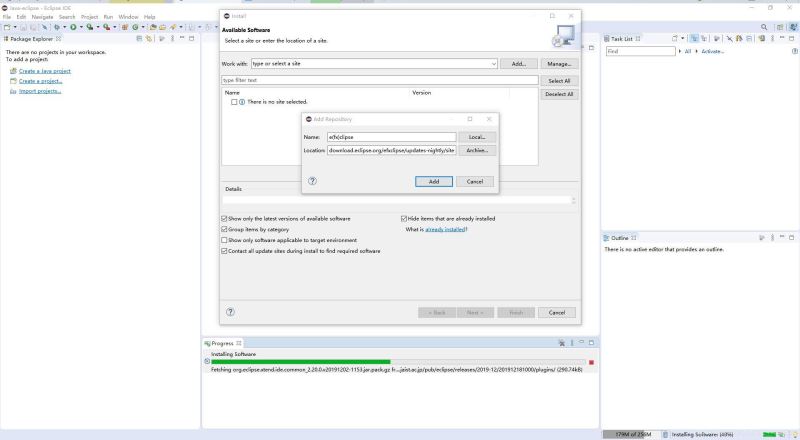This screenshot has height=440, width=800.
Task: Click the New Task icon in Task List
Action: (x=674, y=39)
